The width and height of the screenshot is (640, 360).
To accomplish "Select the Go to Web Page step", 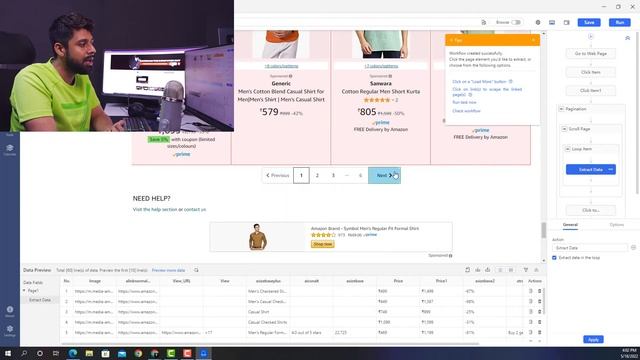I will [x=591, y=53].
